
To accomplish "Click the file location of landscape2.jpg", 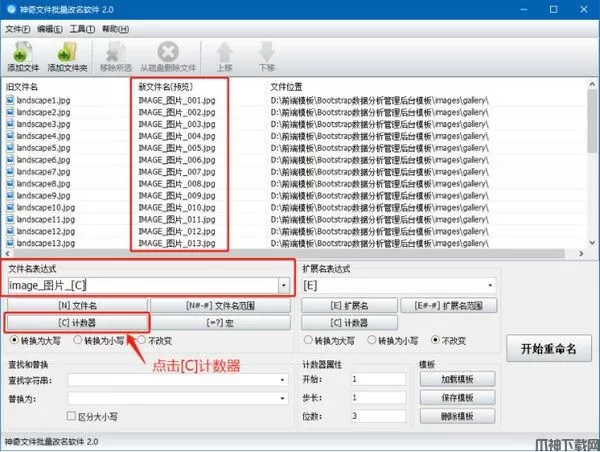I will click(x=380, y=112).
